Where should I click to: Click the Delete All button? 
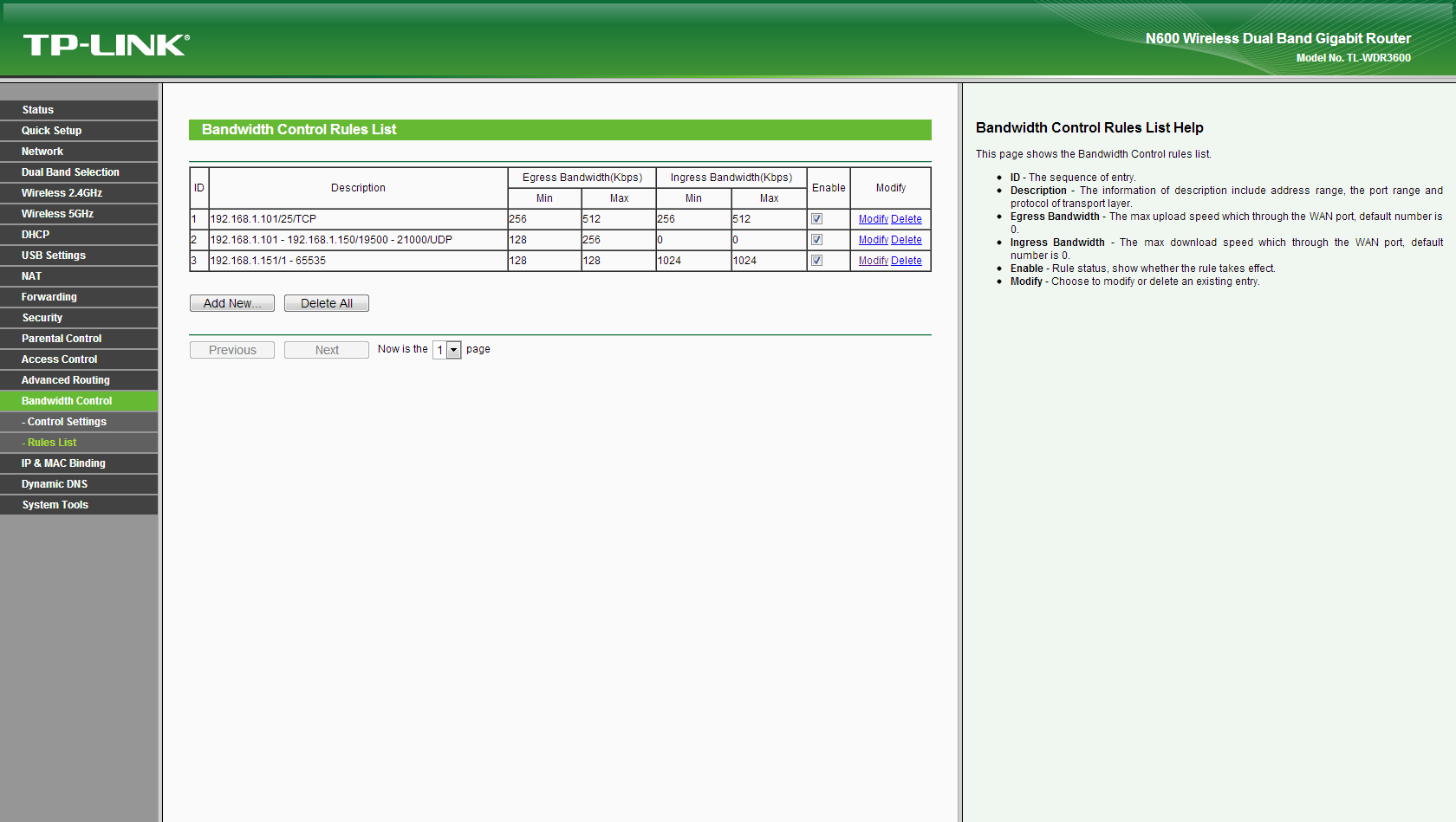[x=327, y=303]
